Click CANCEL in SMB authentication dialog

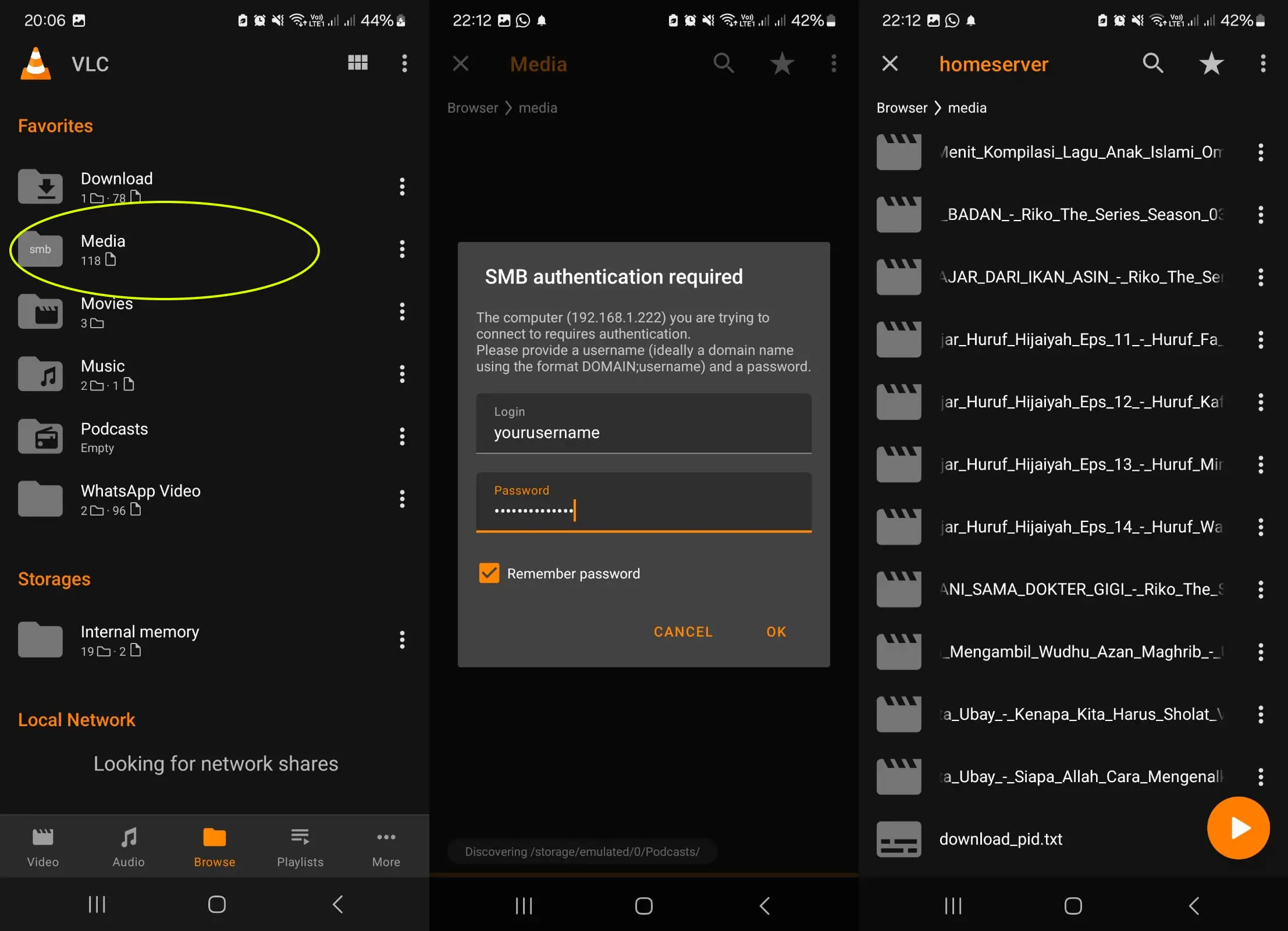pyautogui.click(x=683, y=631)
